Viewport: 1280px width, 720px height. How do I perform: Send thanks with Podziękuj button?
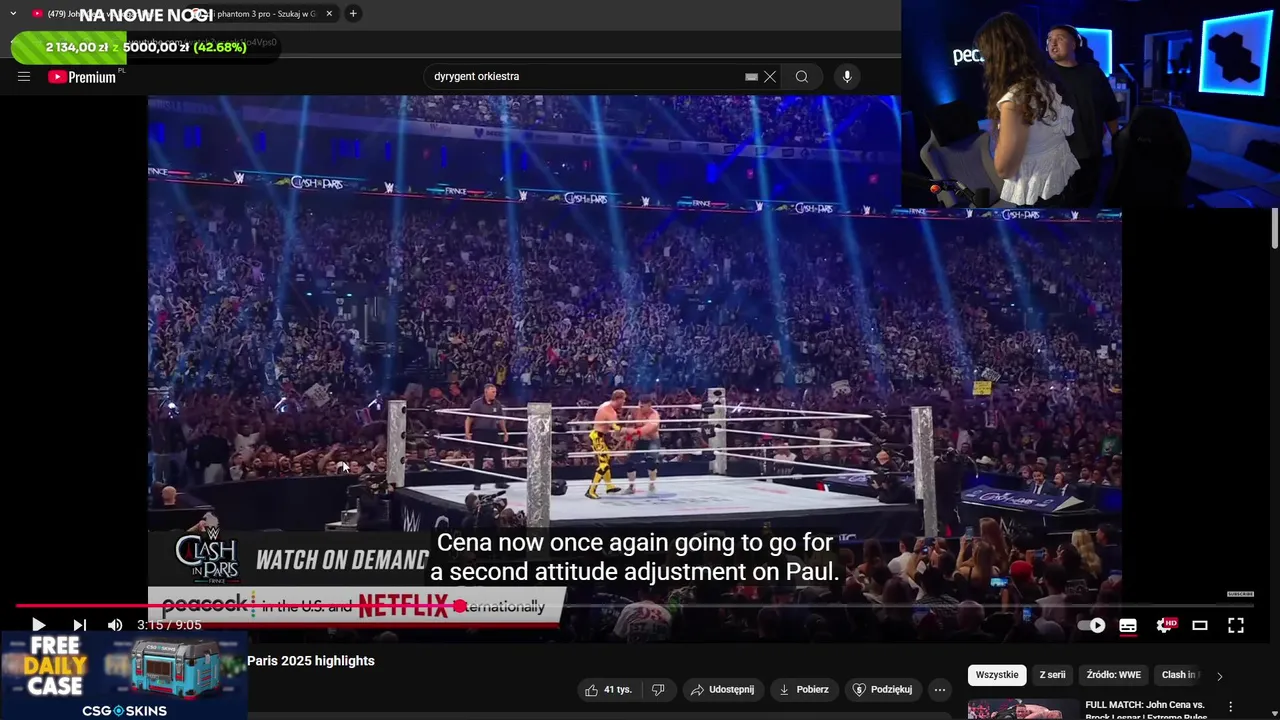click(882, 690)
